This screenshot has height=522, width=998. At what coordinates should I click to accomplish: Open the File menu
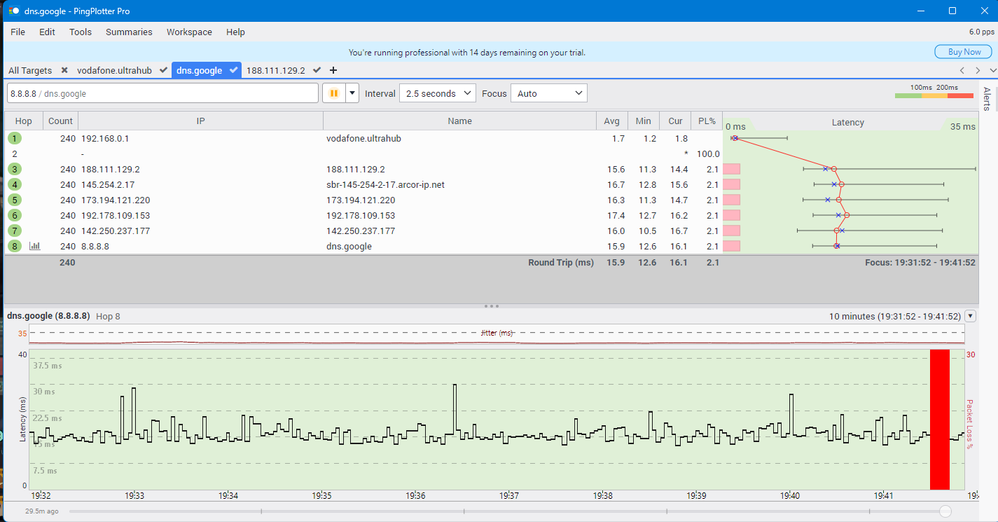point(18,32)
